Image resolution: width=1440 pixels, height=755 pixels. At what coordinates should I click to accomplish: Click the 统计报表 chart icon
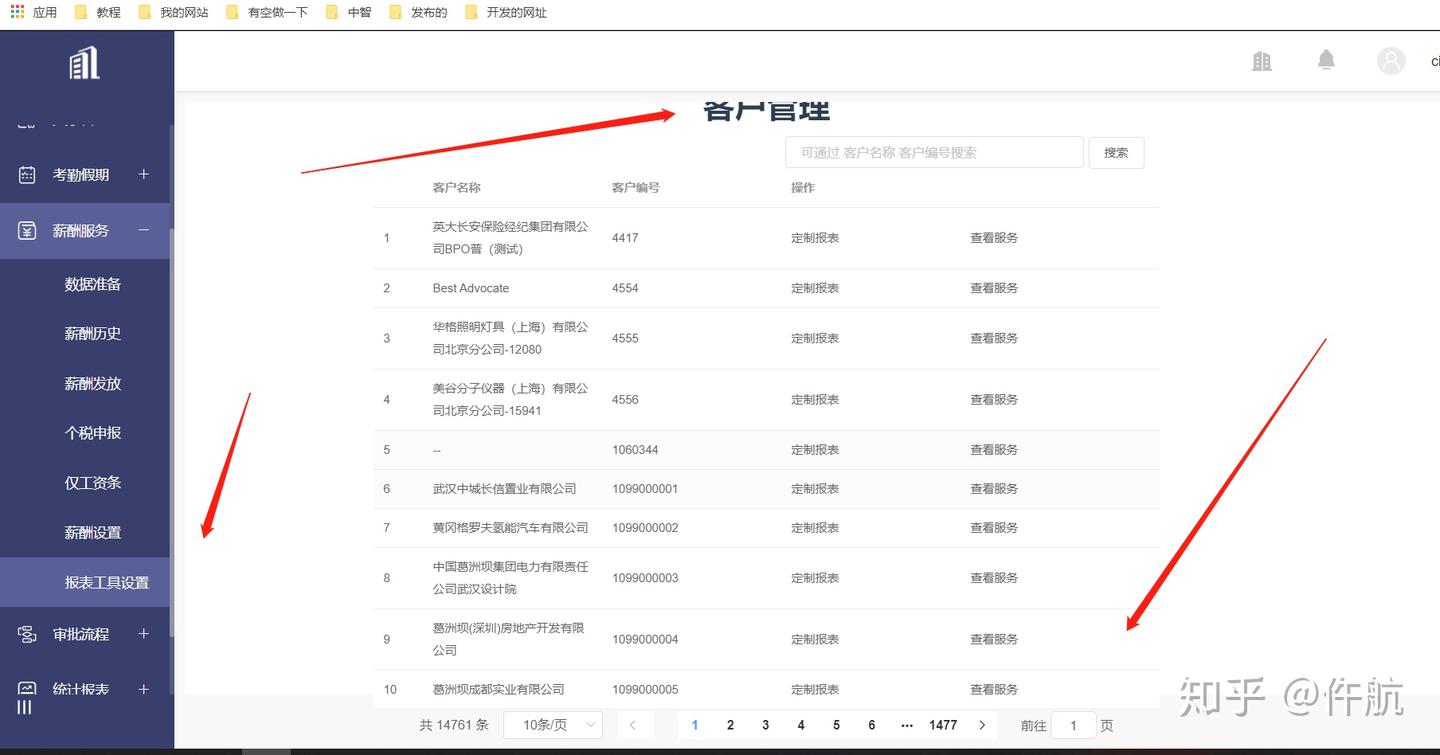point(27,689)
